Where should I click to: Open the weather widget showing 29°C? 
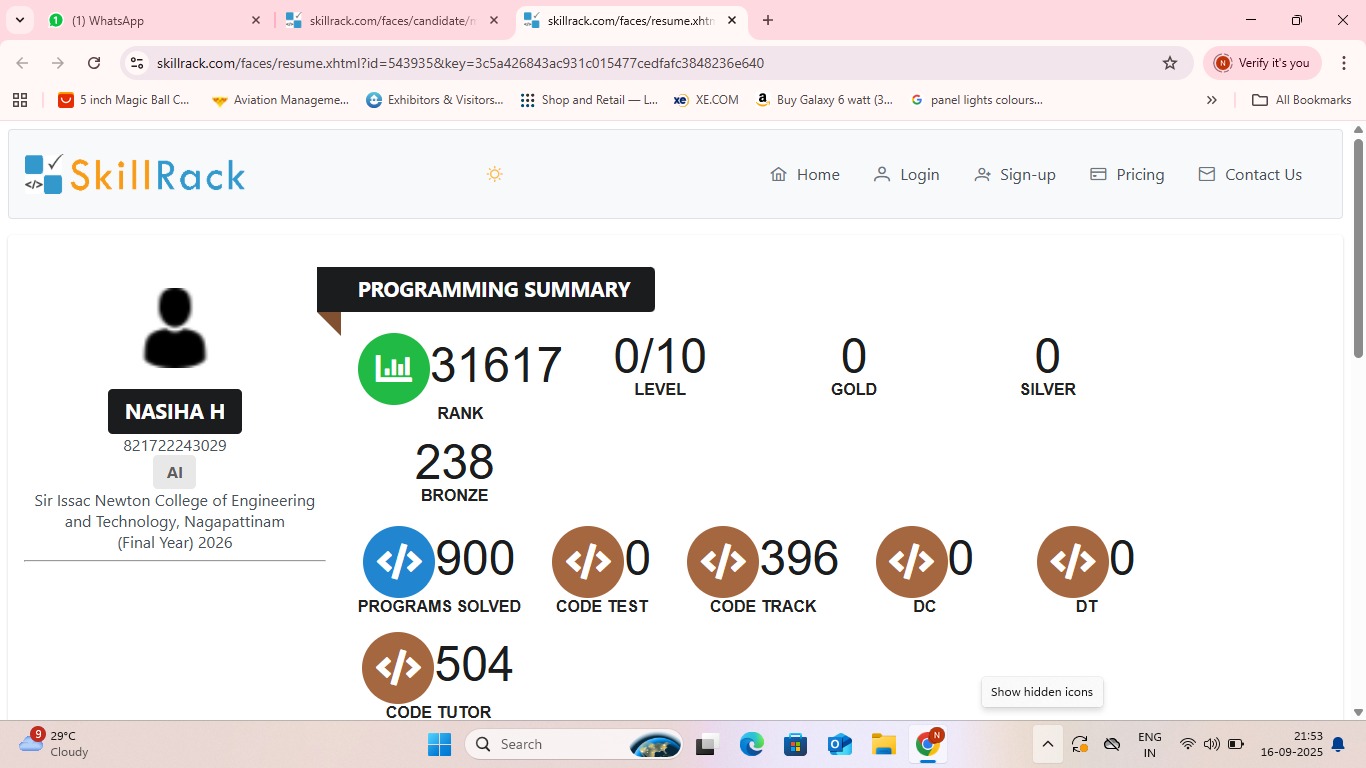(54, 744)
